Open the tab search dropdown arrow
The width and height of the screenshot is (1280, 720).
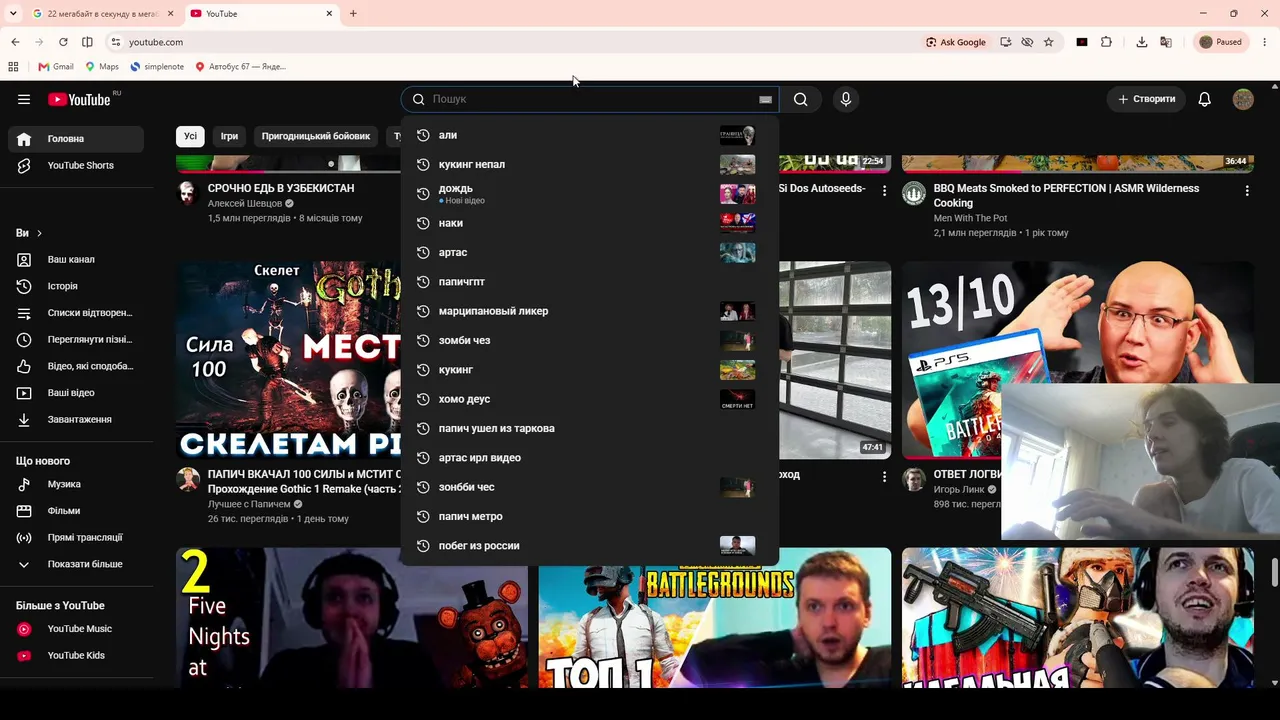pyautogui.click(x=13, y=14)
